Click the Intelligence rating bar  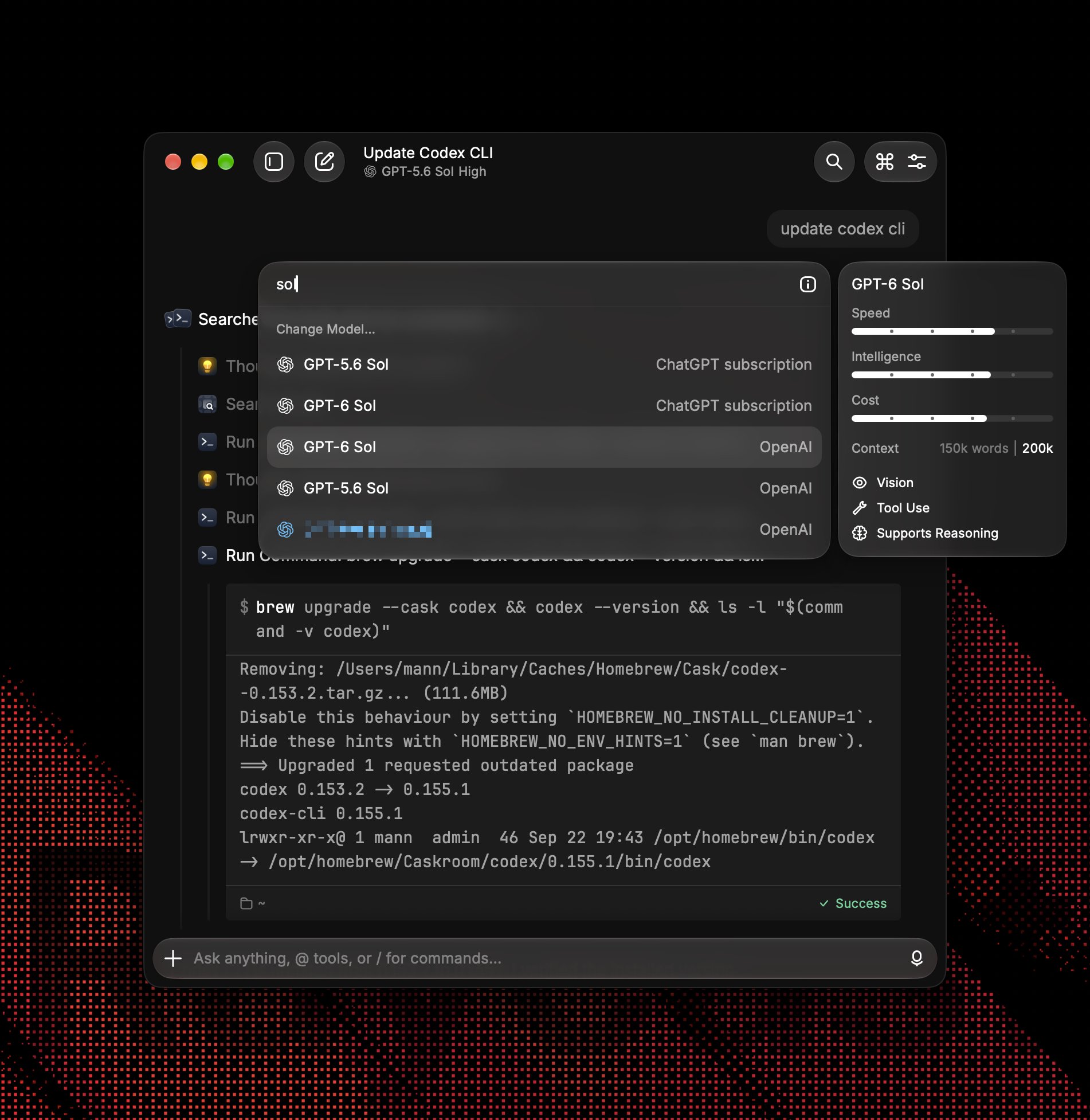coord(952,375)
